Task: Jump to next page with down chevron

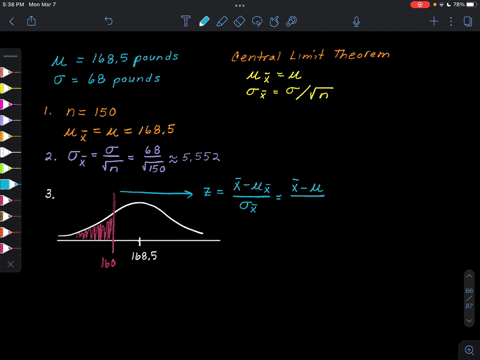Action: [469, 321]
